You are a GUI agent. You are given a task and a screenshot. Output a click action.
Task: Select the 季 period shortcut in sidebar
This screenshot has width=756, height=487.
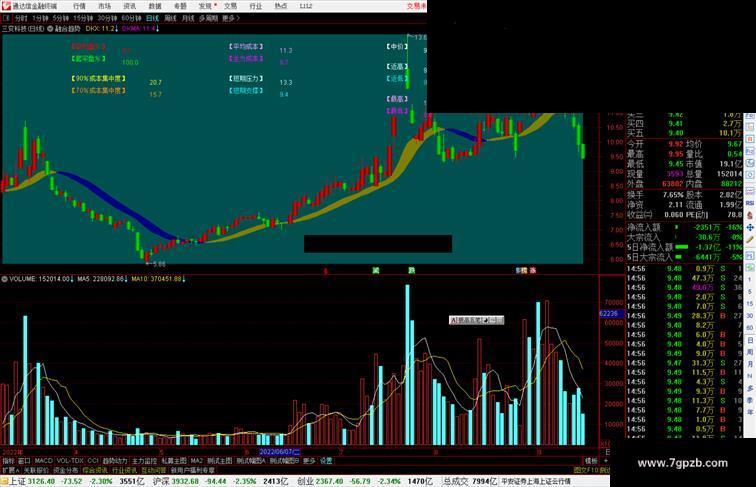[750, 400]
